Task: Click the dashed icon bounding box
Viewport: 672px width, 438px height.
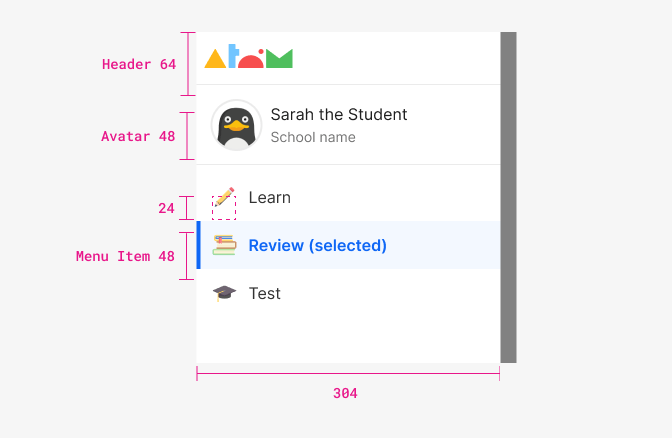Action: point(224,208)
